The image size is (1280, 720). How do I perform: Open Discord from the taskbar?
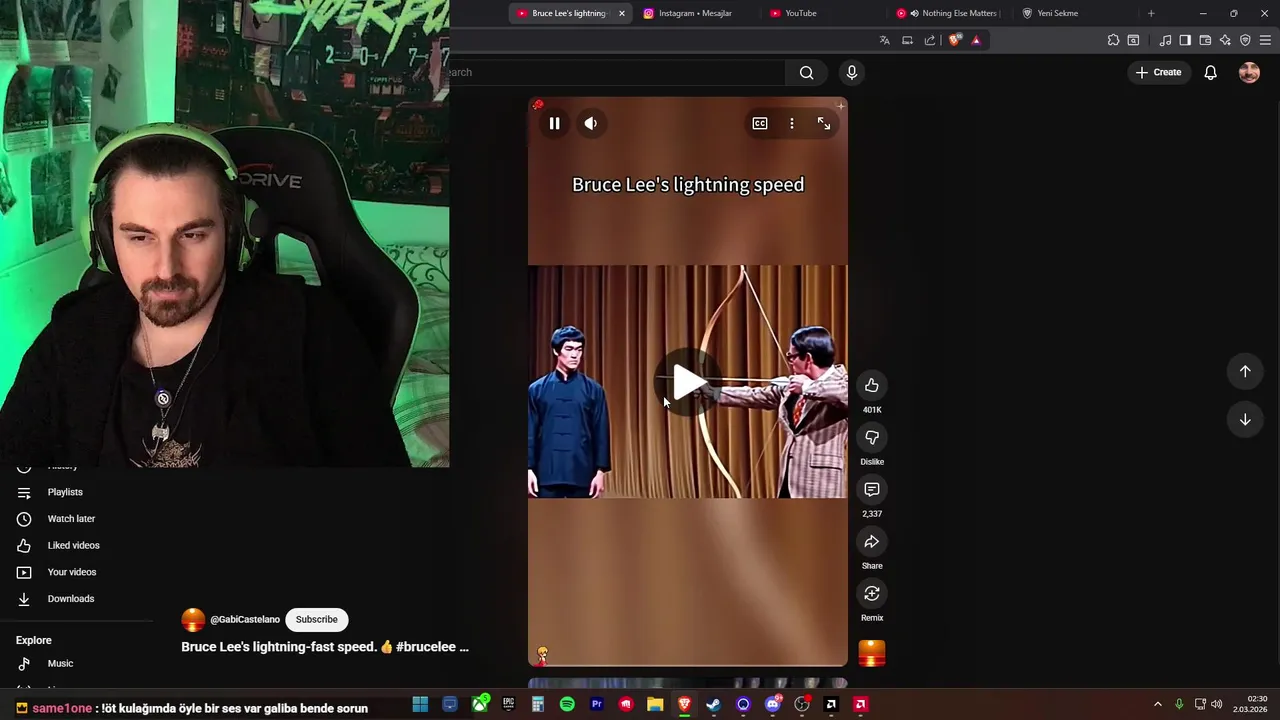click(773, 704)
